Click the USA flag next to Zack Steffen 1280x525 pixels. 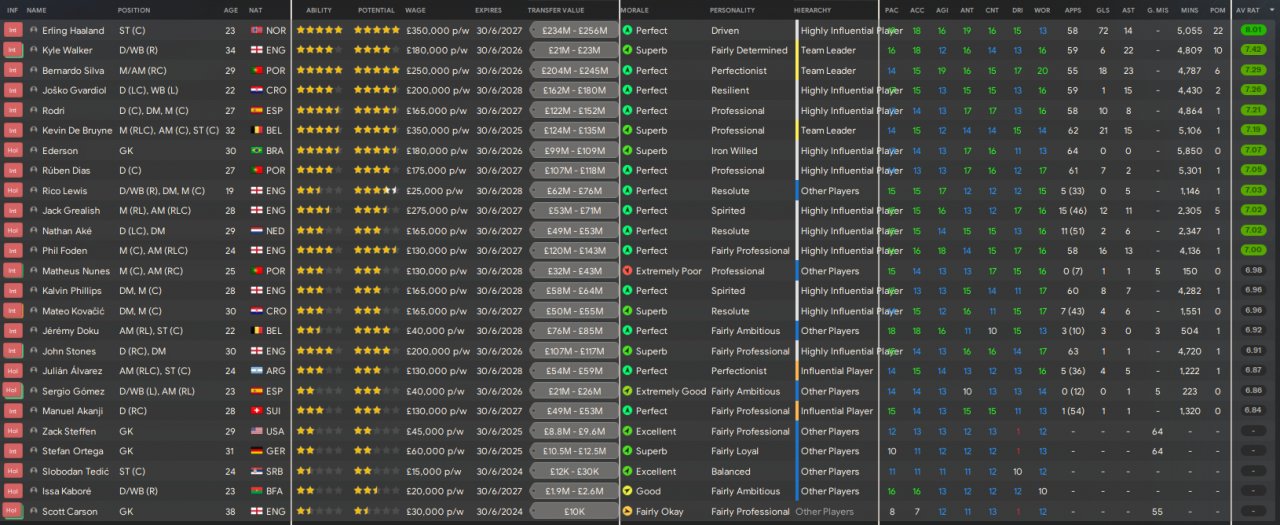click(x=256, y=431)
